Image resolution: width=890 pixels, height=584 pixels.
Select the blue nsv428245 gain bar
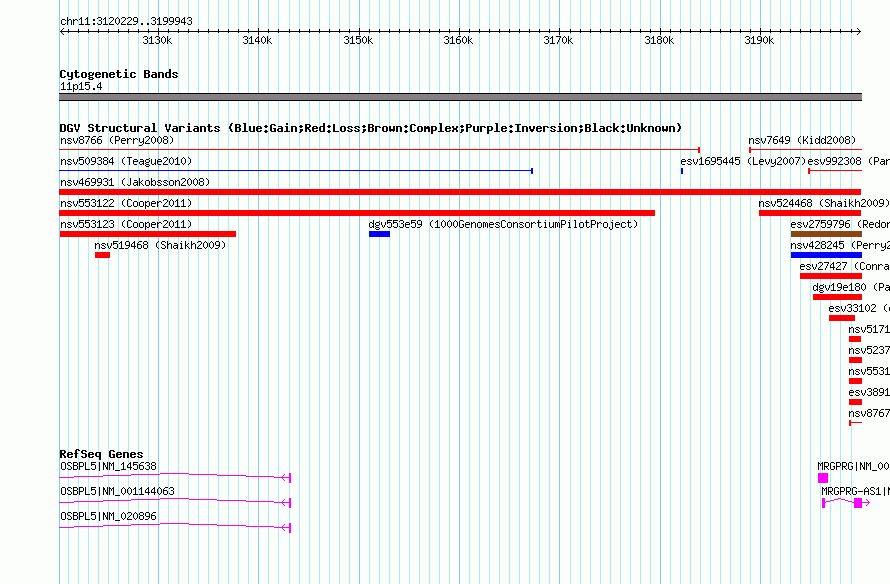(x=826, y=255)
